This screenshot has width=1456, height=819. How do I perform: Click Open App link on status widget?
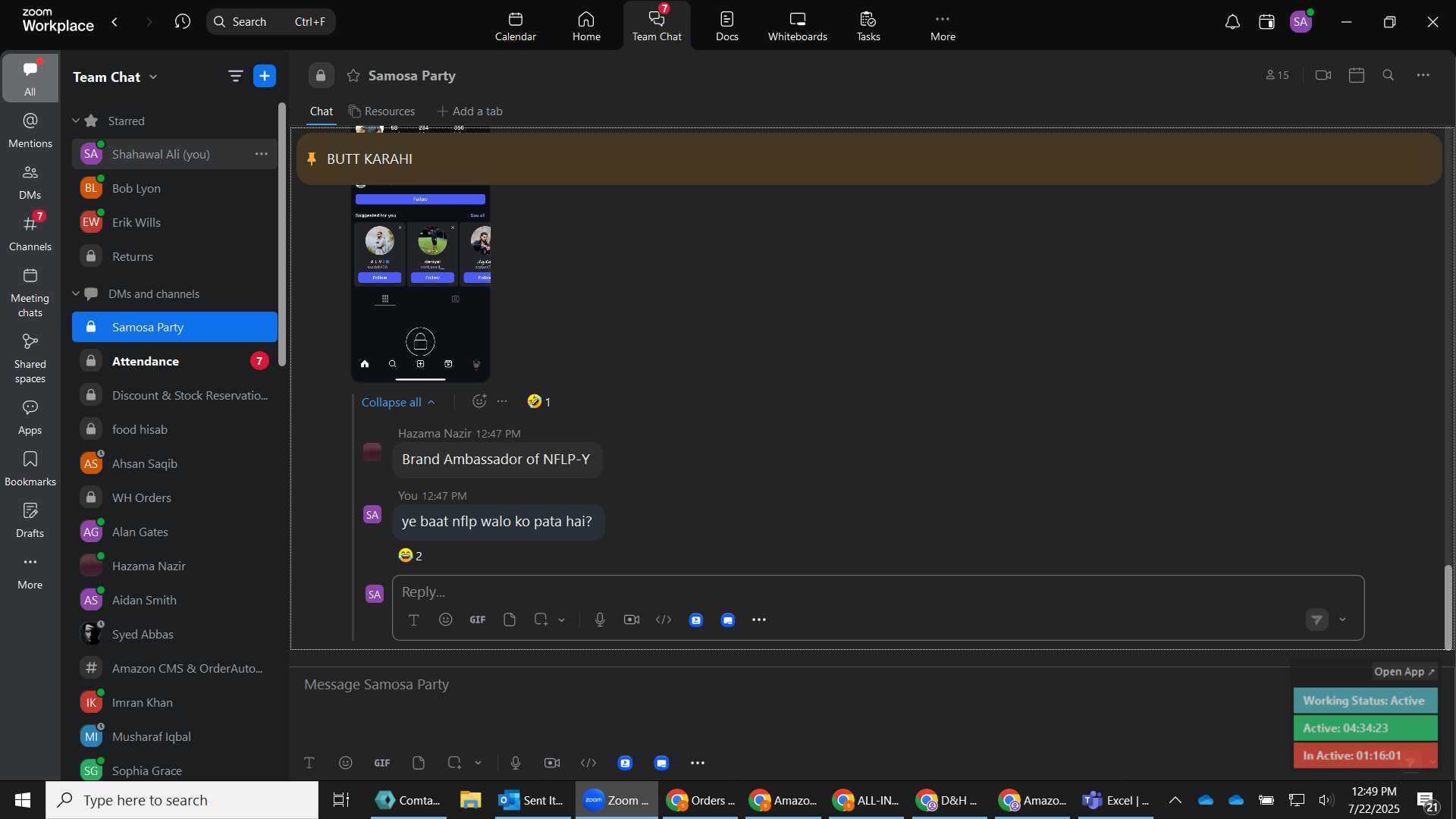tap(1404, 672)
